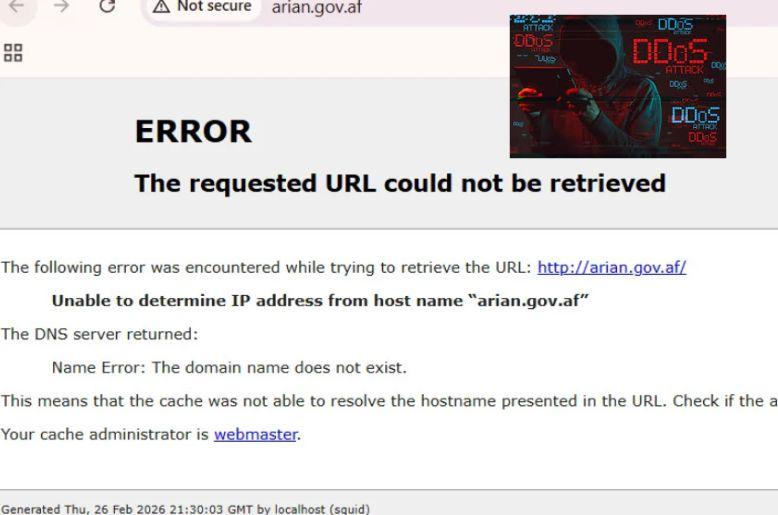
Task: Follow the http://arian.gov.af/ link
Action: 612,267
